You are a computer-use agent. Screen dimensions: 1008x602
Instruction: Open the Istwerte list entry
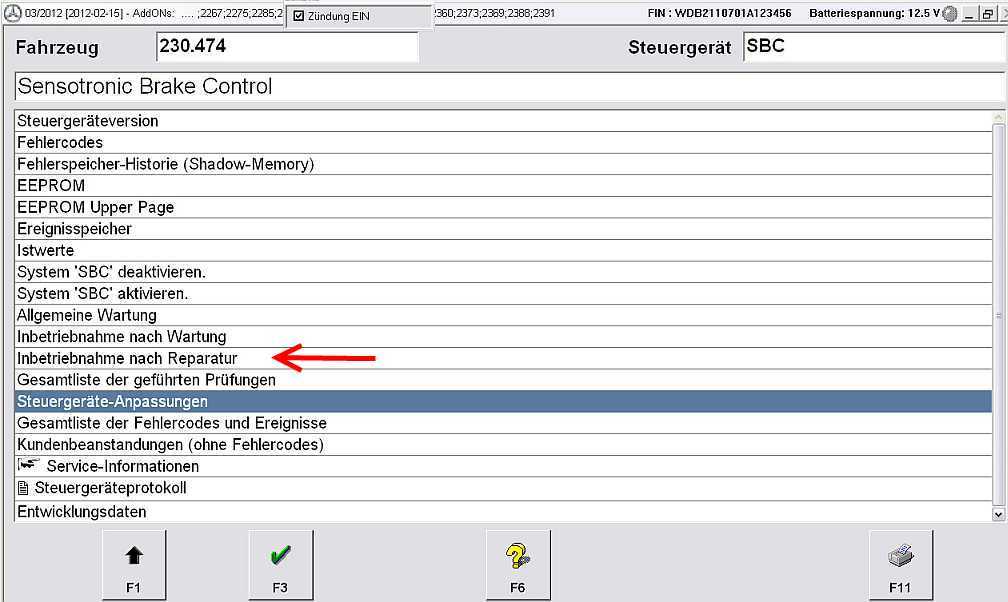pos(46,250)
